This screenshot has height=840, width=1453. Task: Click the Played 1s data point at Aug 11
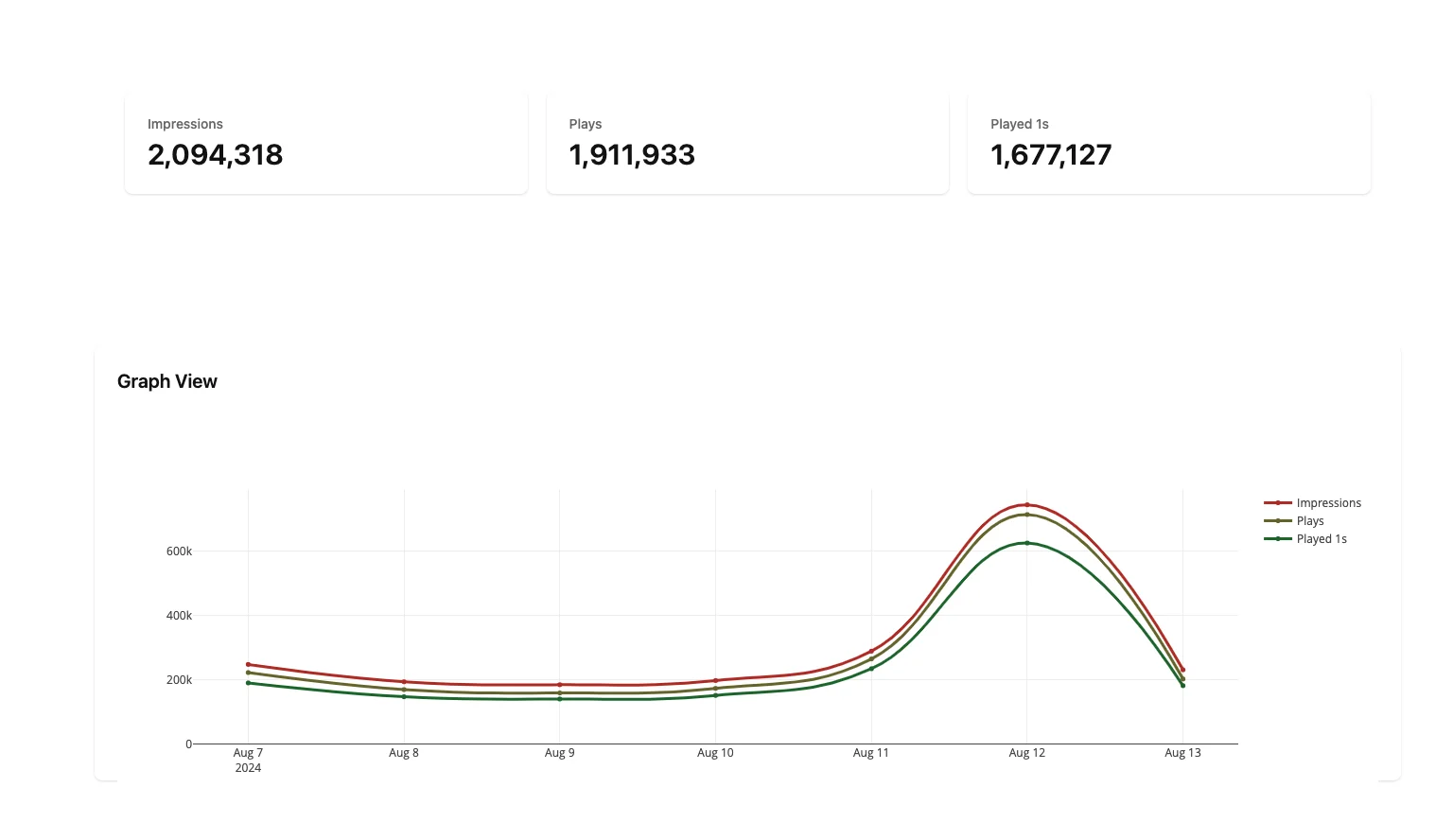point(871,669)
